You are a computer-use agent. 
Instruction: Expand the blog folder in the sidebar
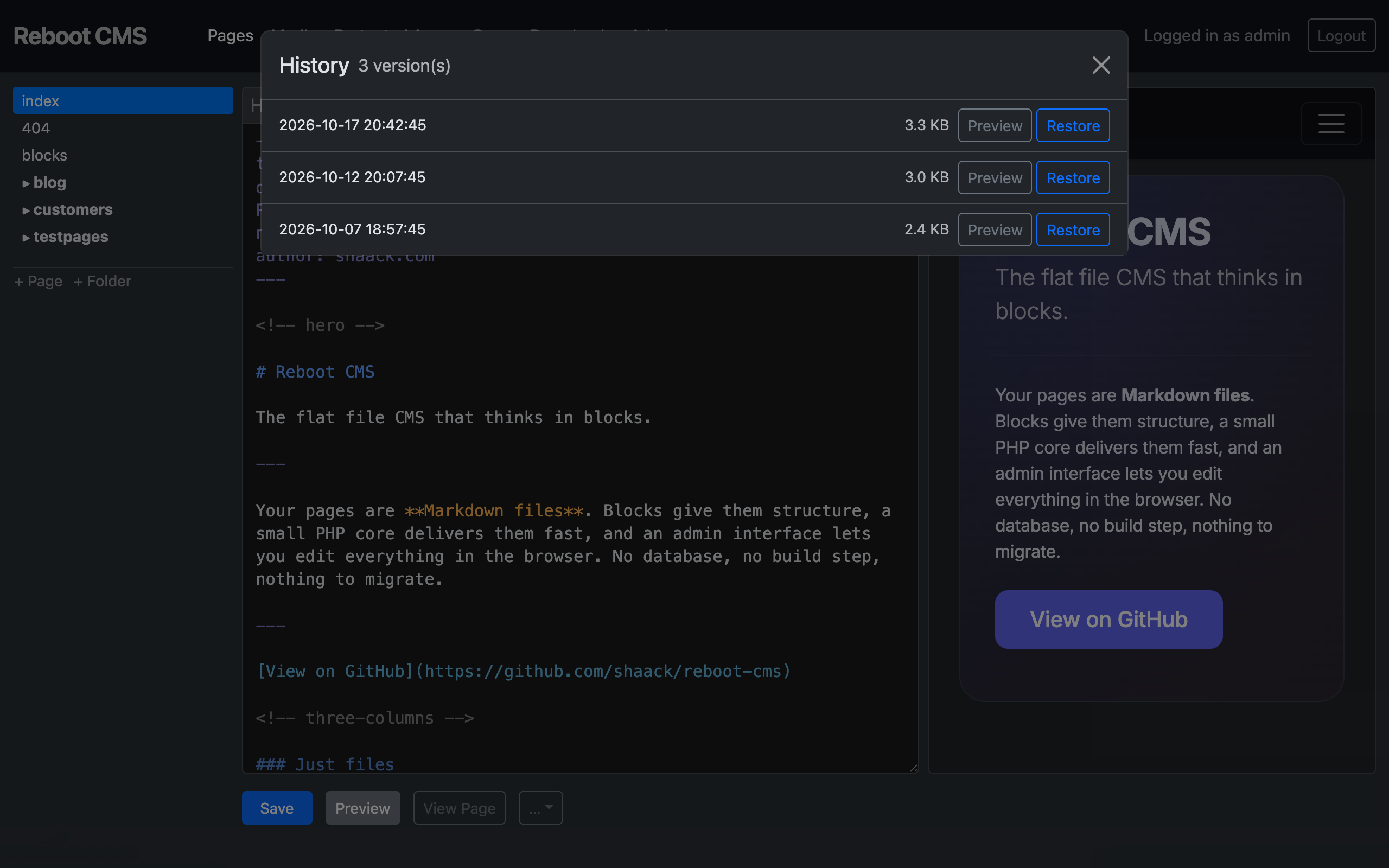click(x=44, y=183)
